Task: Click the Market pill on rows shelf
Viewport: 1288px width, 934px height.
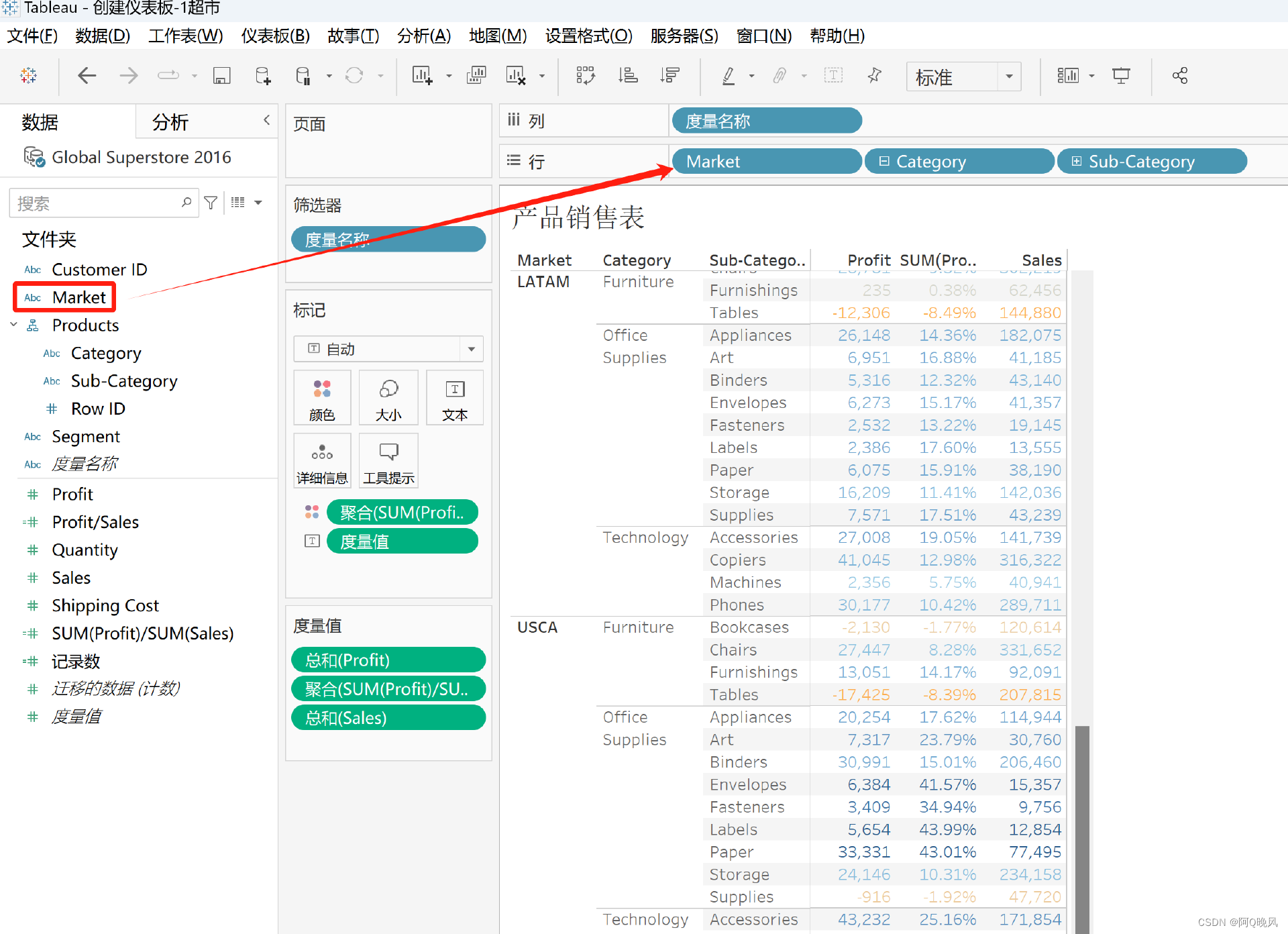Action: 765,162
